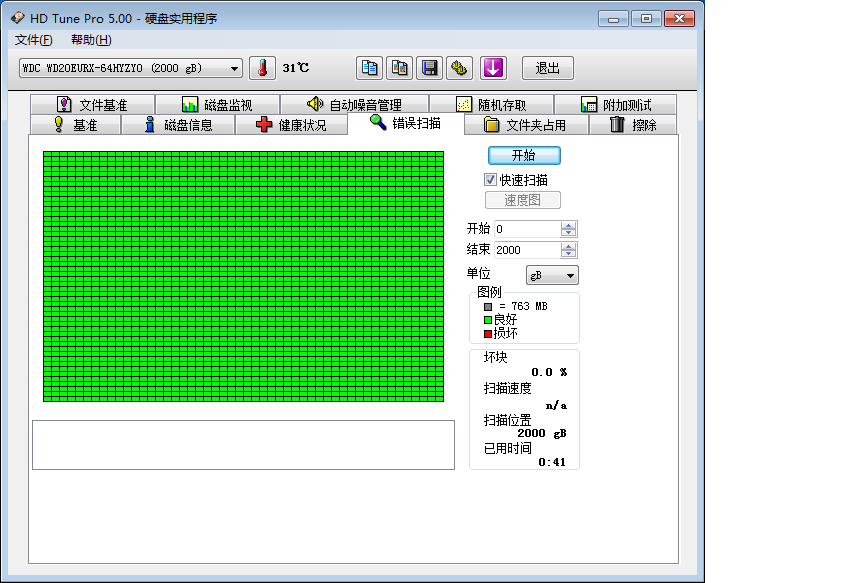
Task: Click the 退出 button
Action: pos(548,68)
